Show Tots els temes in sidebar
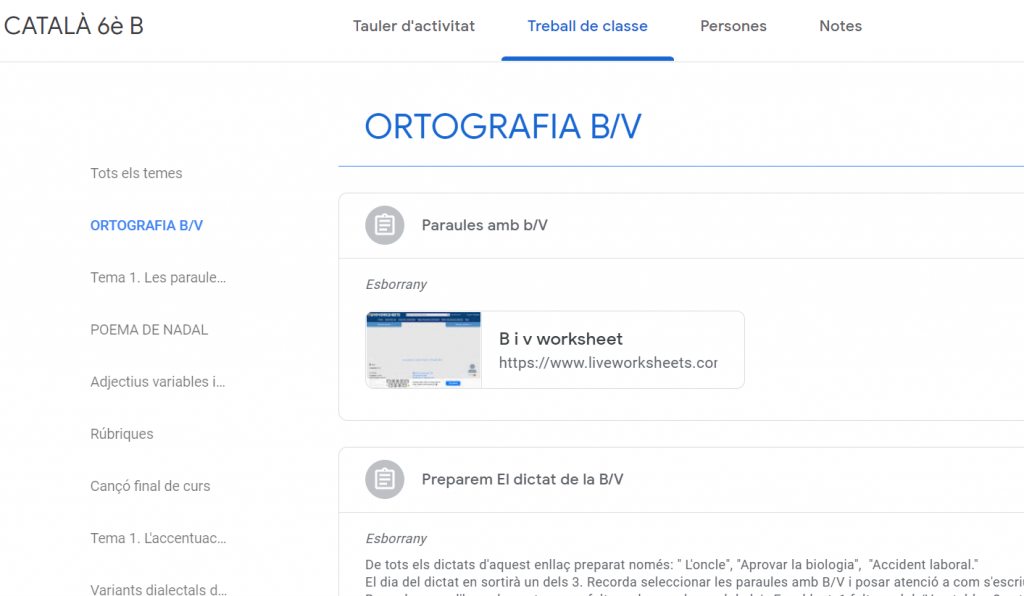The width and height of the screenshot is (1024, 596). (x=136, y=173)
